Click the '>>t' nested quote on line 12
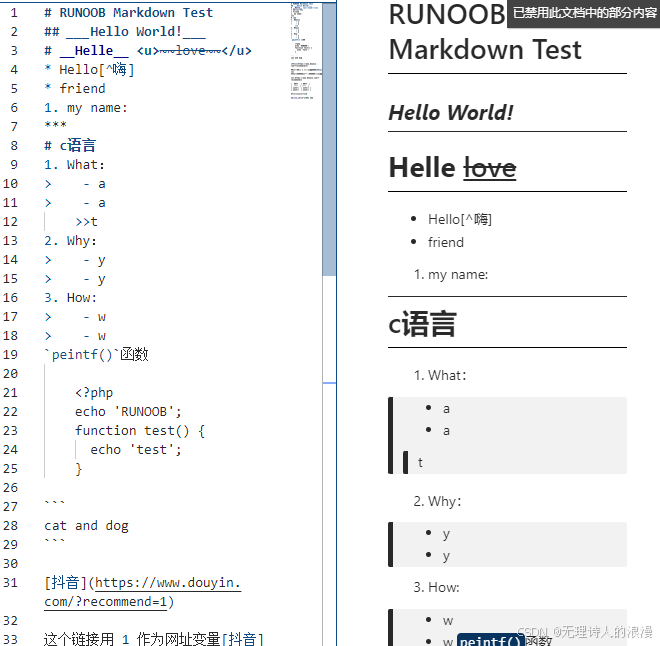 pyautogui.click(x=86, y=221)
